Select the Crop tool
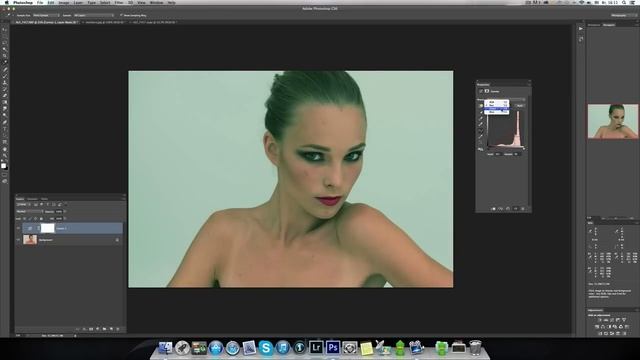The height and width of the screenshot is (360, 640). pos(4,56)
